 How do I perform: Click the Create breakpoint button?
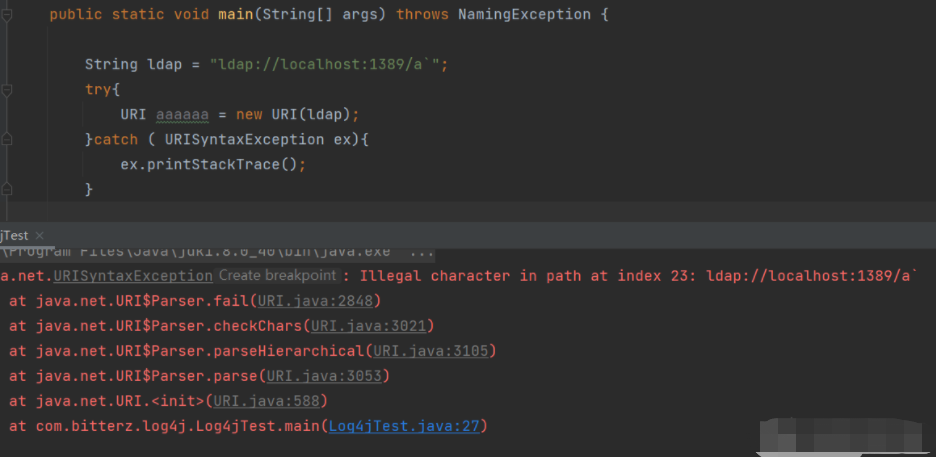point(278,275)
